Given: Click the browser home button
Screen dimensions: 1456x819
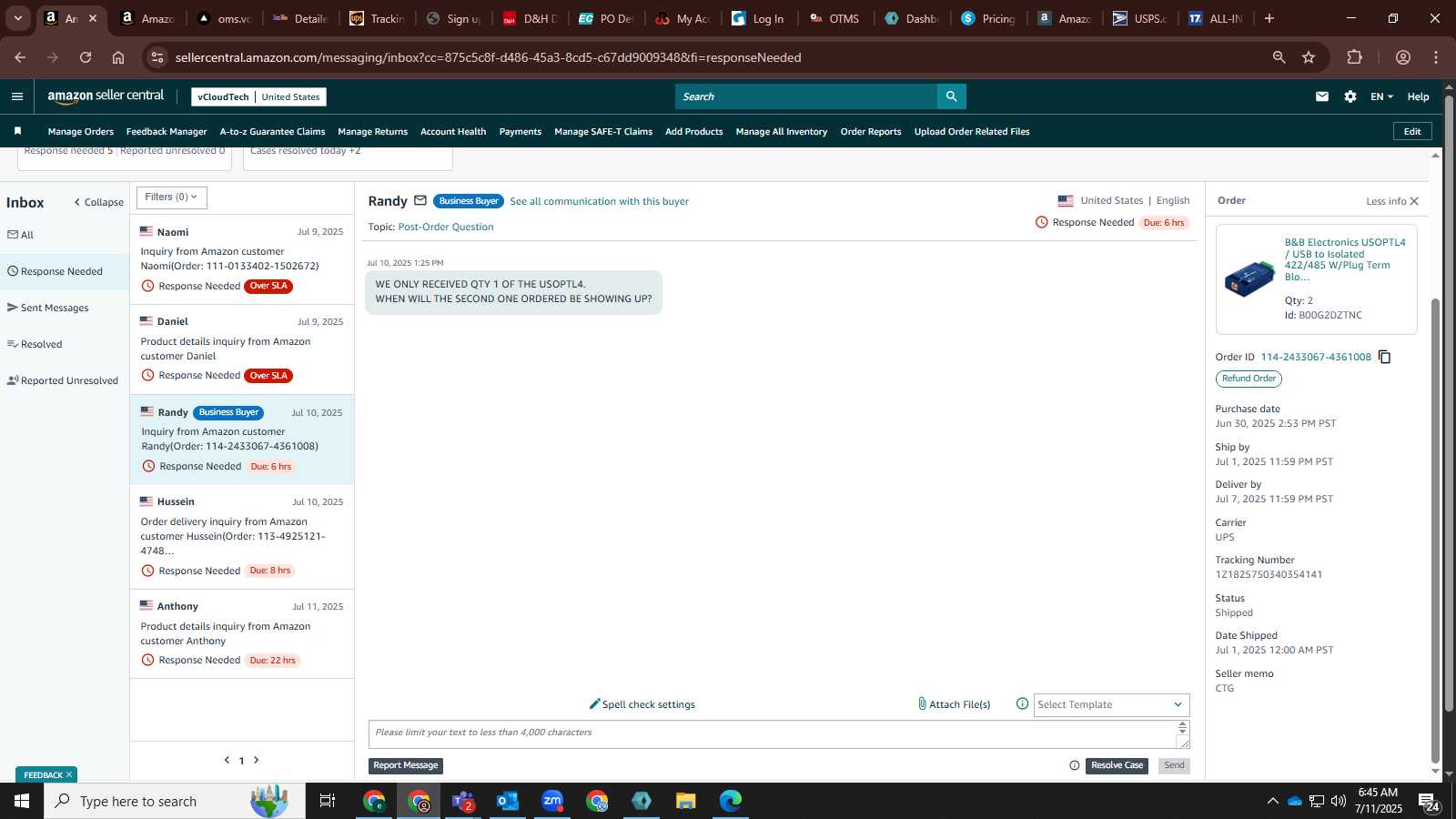Looking at the screenshot, I should [x=118, y=57].
